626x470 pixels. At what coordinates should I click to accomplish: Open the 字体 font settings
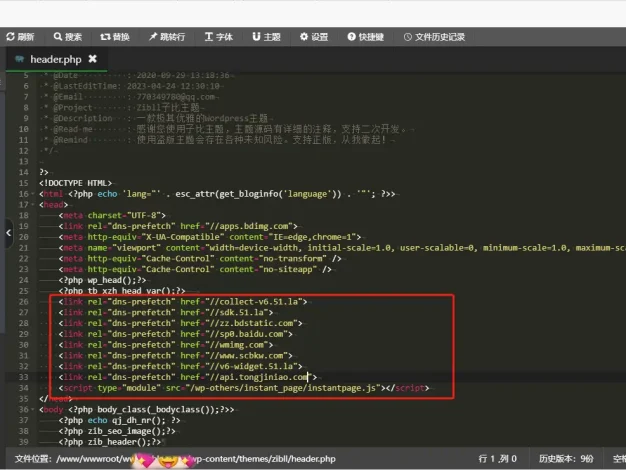[218, 37]
